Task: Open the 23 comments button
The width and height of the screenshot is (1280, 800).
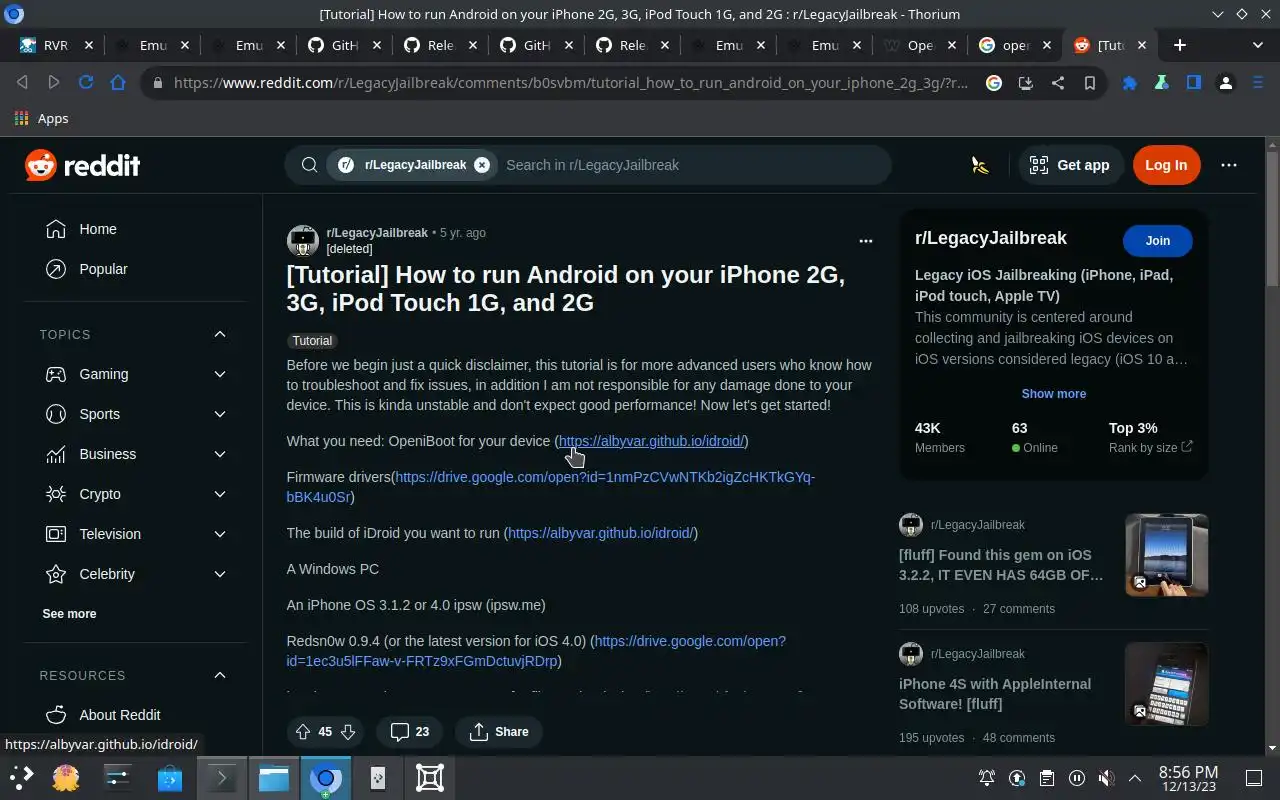Action: [410, 732]
